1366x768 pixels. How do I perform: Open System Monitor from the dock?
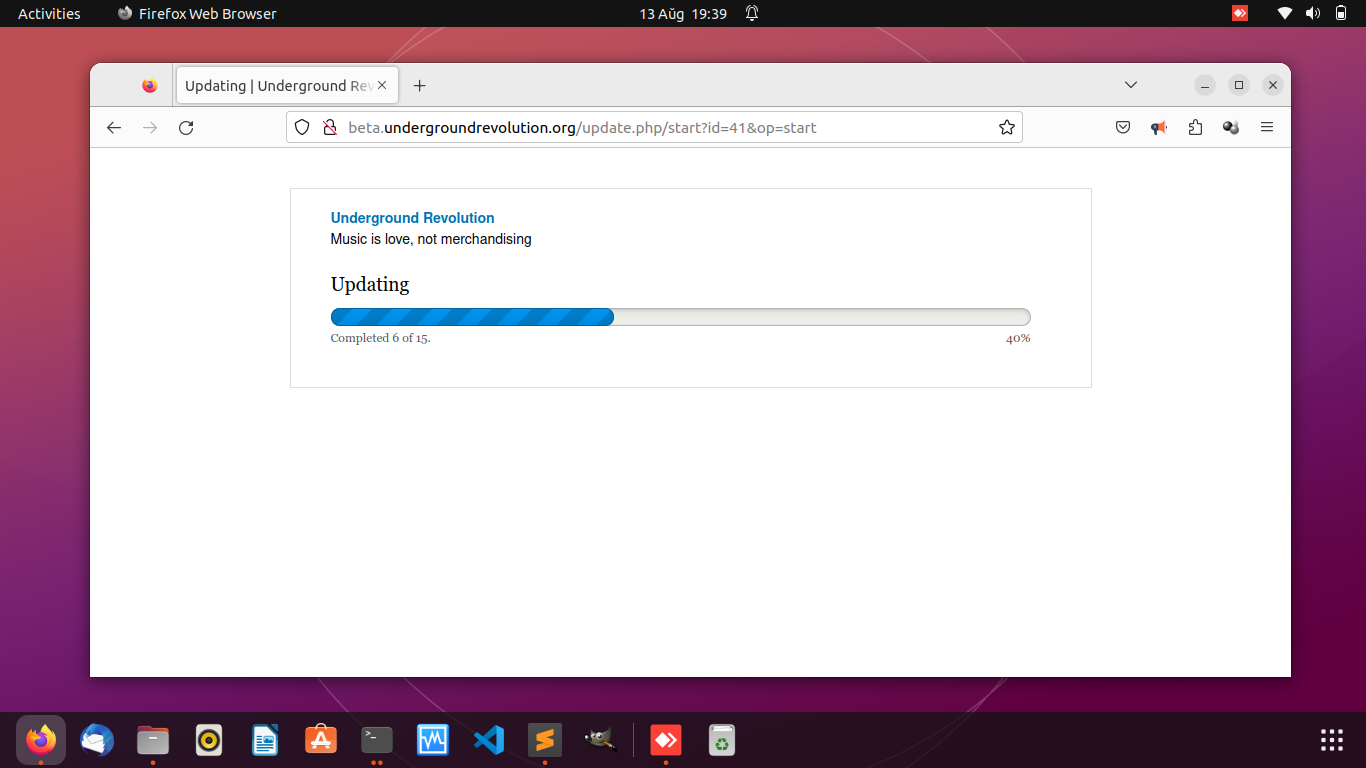(433, 740)
